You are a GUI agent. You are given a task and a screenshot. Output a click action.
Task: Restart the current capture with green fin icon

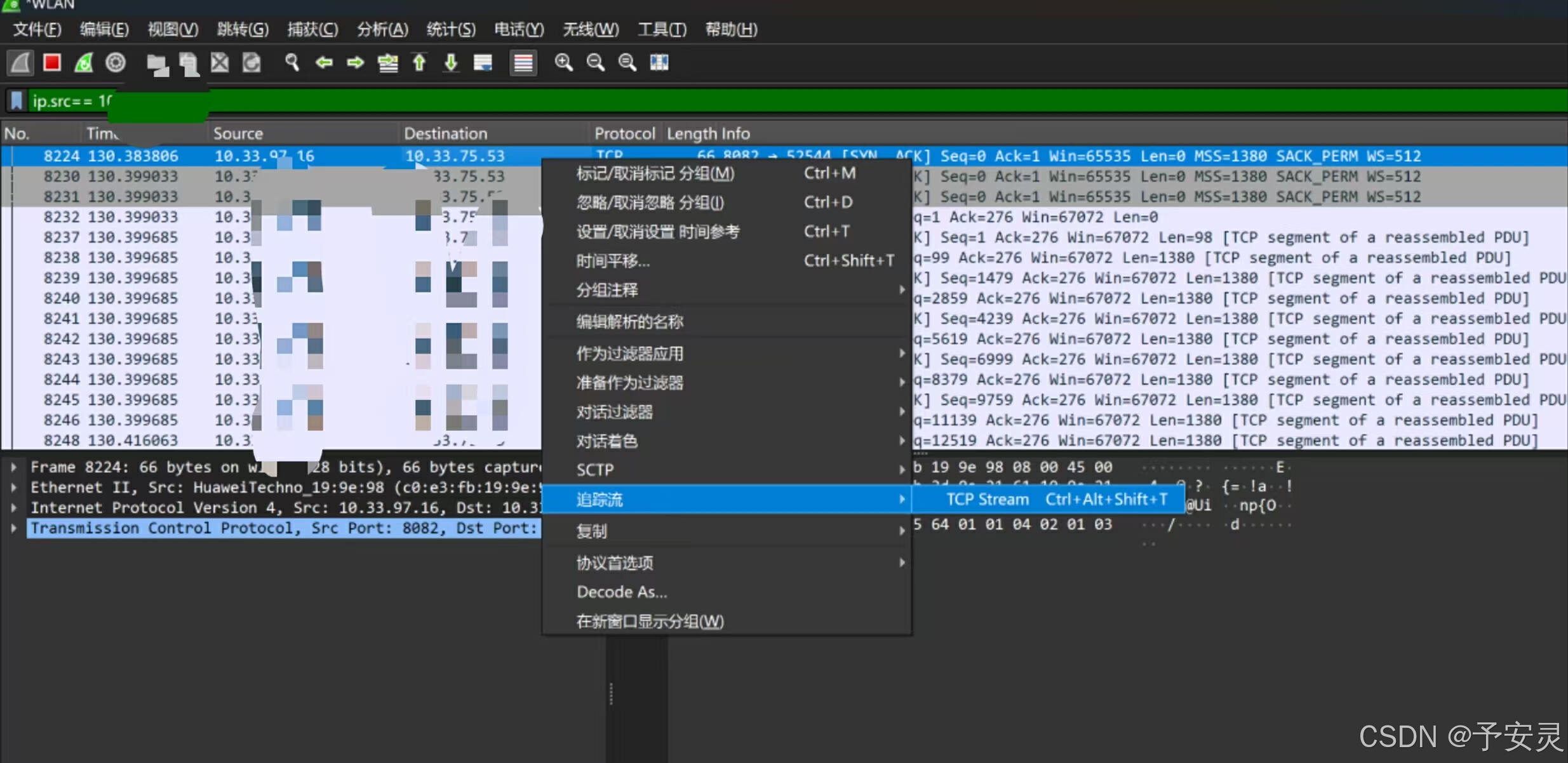coord(84,63)
